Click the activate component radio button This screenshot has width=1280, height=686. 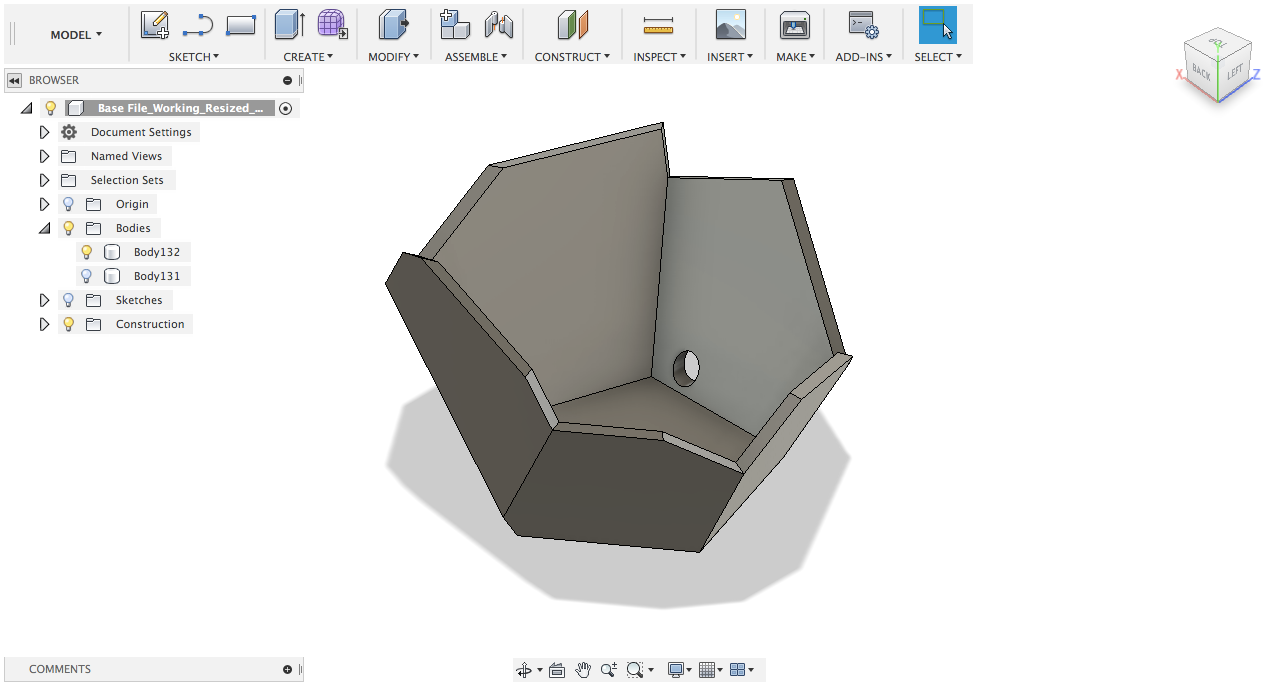pyautogui.click(x=286, y=108)
